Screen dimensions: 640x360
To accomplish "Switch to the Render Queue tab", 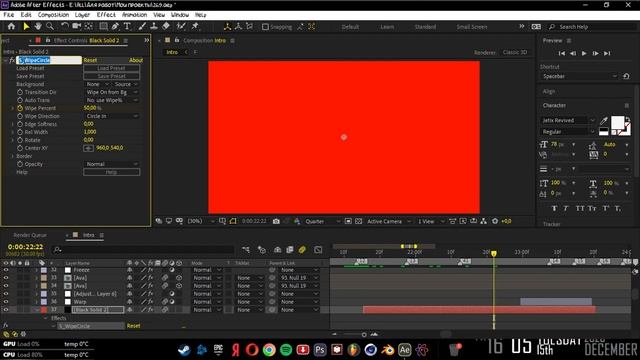I will pyautogui.click(x=30, y=235).
